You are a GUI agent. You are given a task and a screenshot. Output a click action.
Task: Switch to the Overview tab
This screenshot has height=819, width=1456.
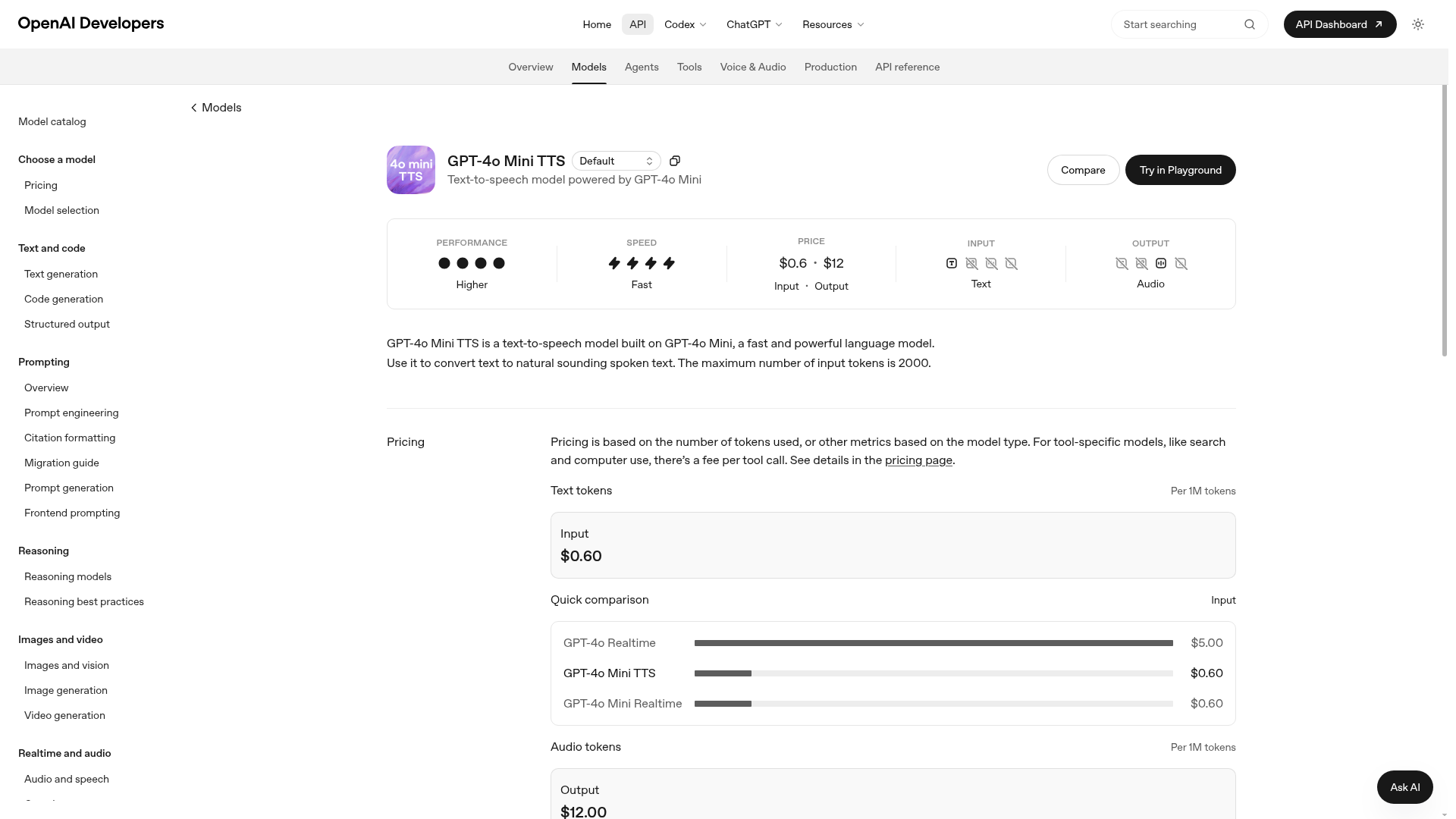531,67
